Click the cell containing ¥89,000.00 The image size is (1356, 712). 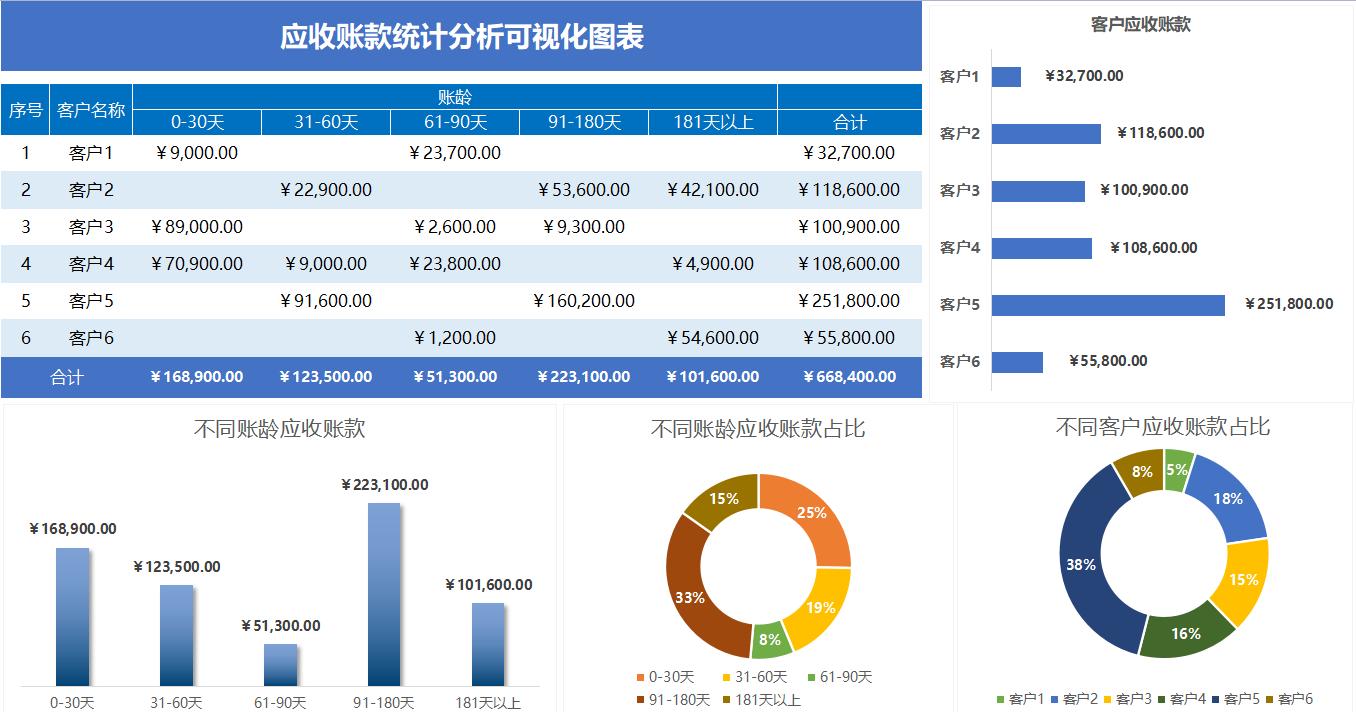(x=198, y=227)
